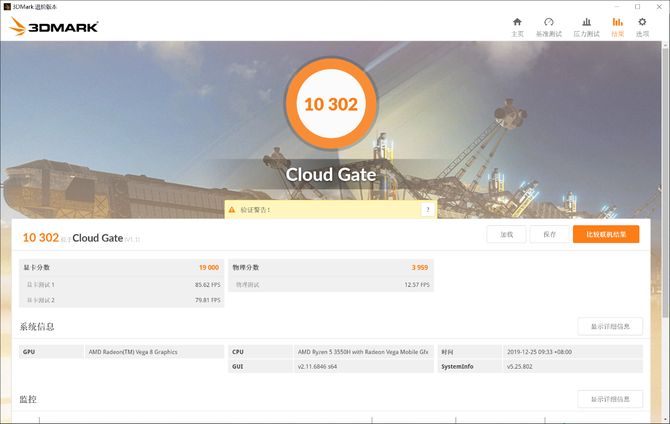670x424 pixels.
Task: Close the 3DMark window
Action: click(x=659, y=6)
